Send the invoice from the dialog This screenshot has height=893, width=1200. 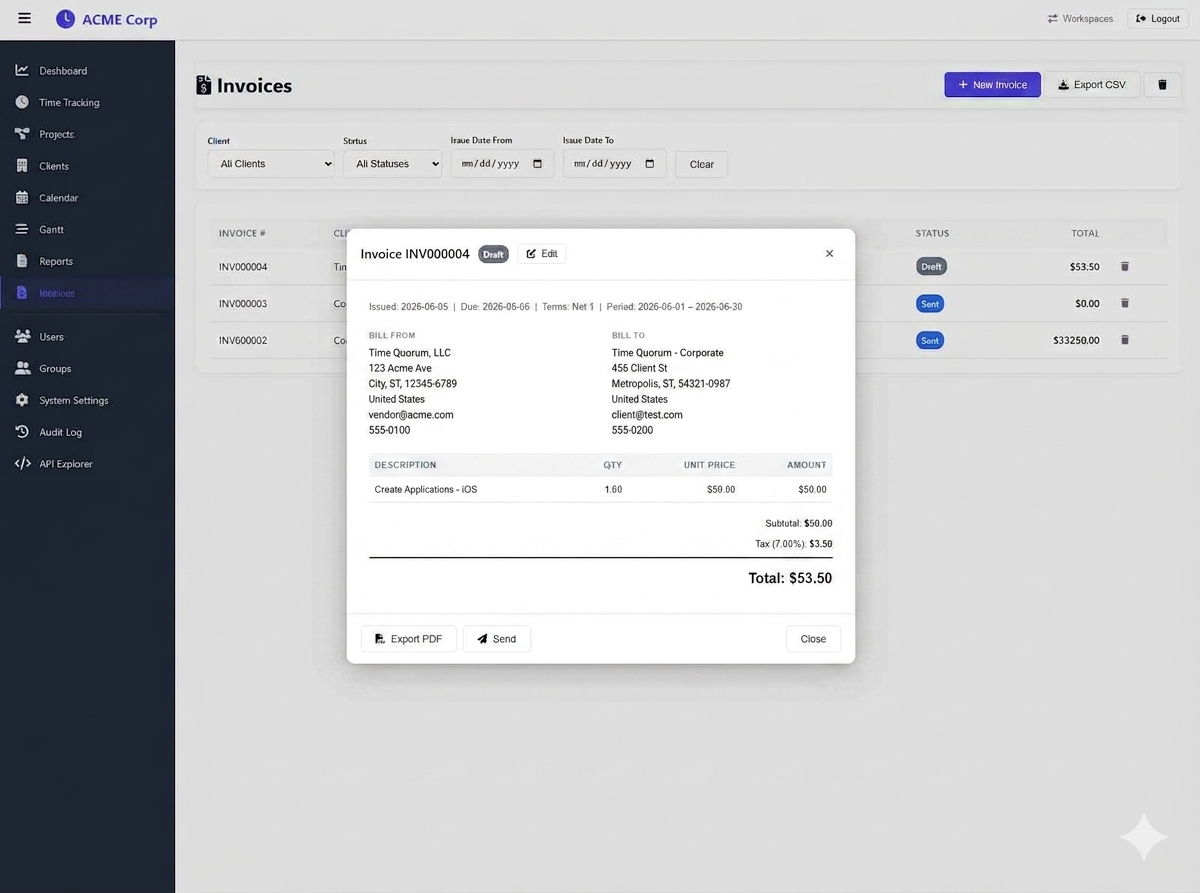[x=497, y=639]
